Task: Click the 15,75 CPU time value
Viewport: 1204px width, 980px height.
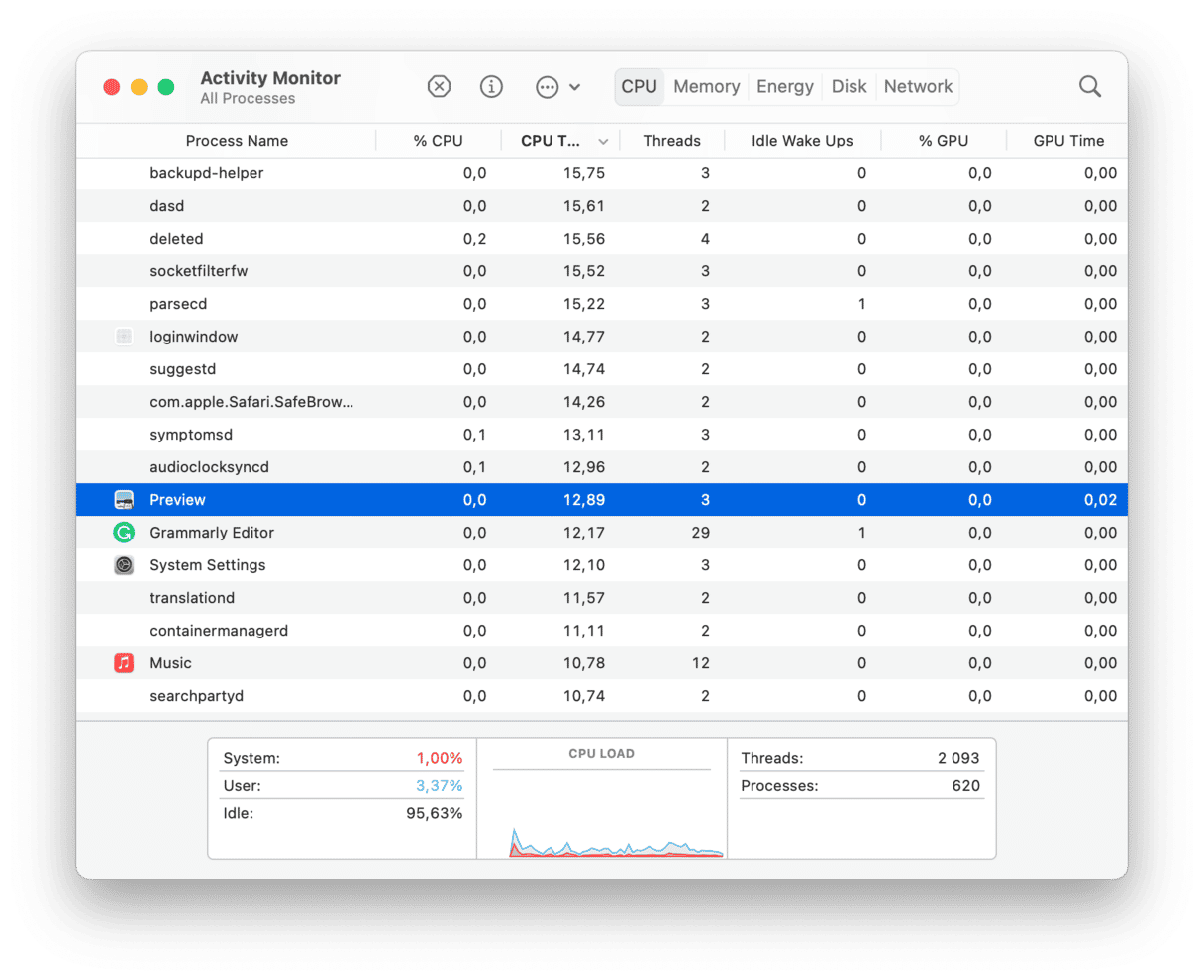Action: (x=584, y=173)
